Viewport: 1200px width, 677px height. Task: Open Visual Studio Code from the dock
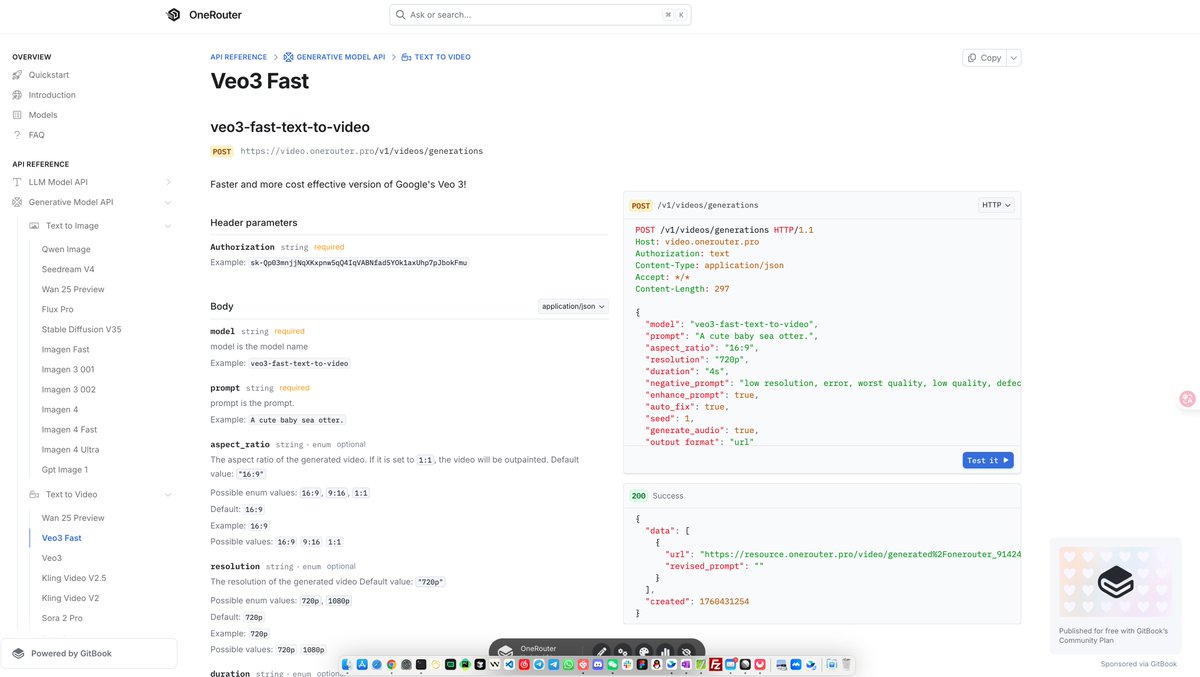[508, 664]
